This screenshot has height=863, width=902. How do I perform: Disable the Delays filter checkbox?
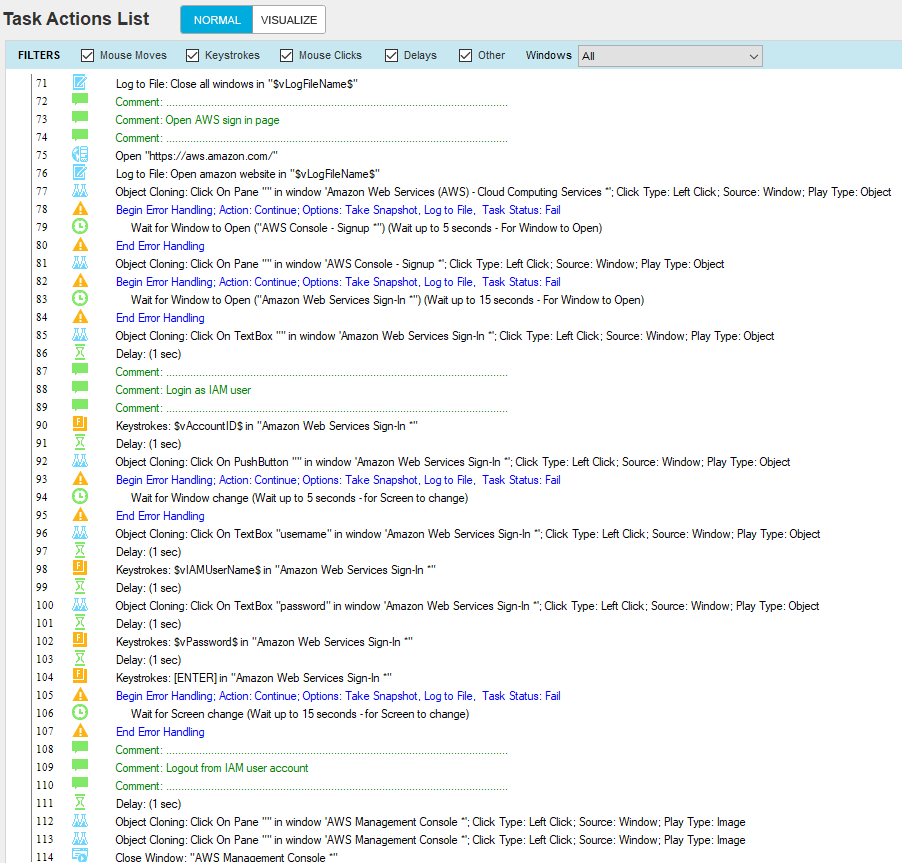click(392, 56)
